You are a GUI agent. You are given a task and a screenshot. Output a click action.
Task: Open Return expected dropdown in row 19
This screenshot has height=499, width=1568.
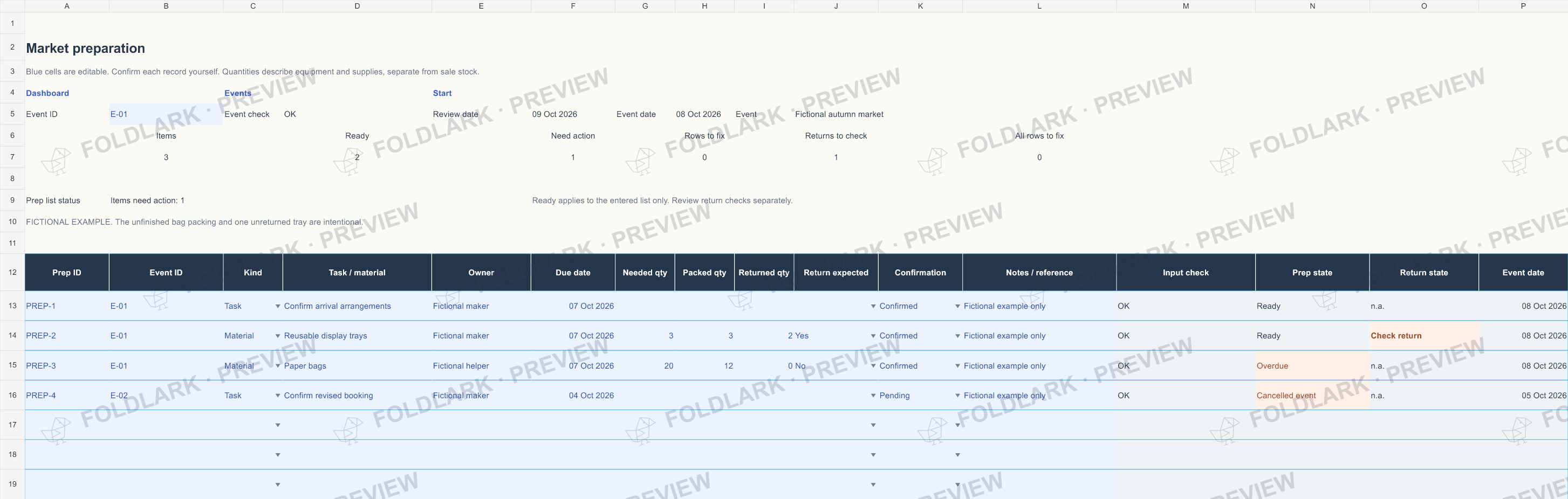[x=873, y=485]
